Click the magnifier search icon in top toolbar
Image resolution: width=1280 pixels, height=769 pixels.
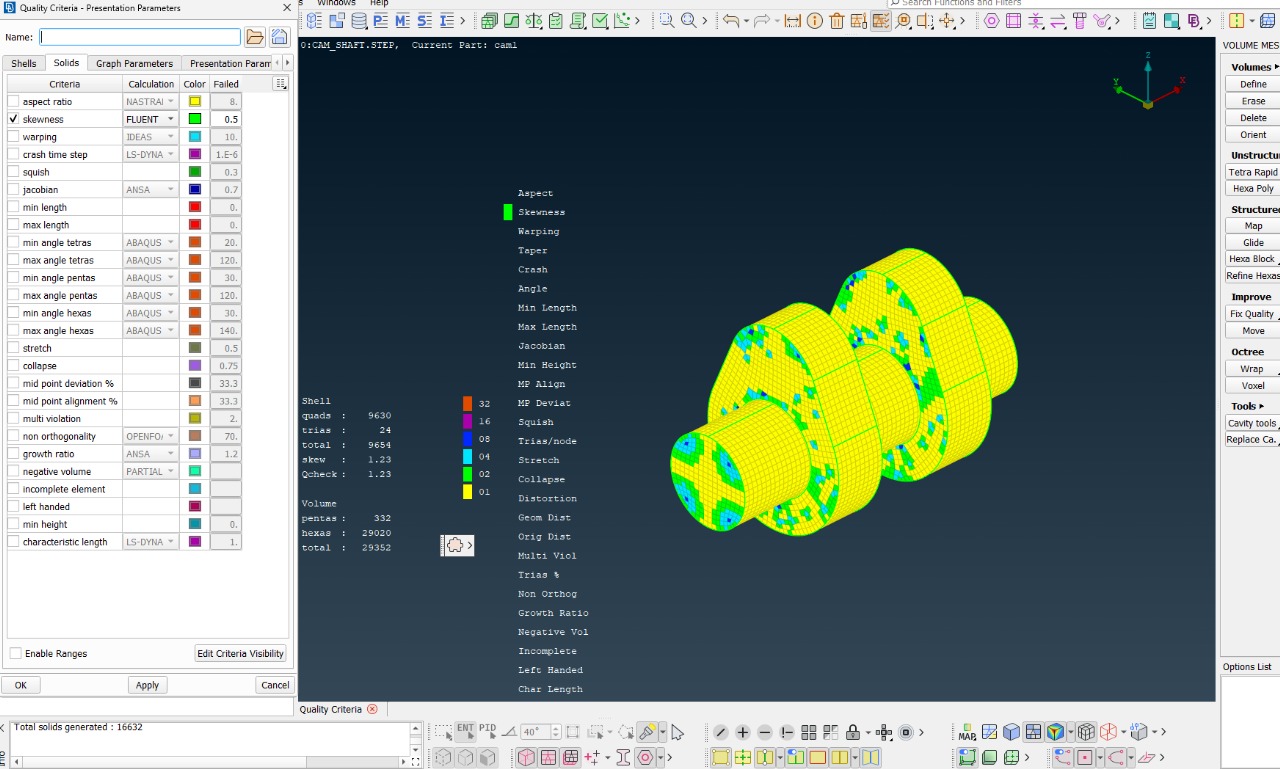click(x=689, y=20)
